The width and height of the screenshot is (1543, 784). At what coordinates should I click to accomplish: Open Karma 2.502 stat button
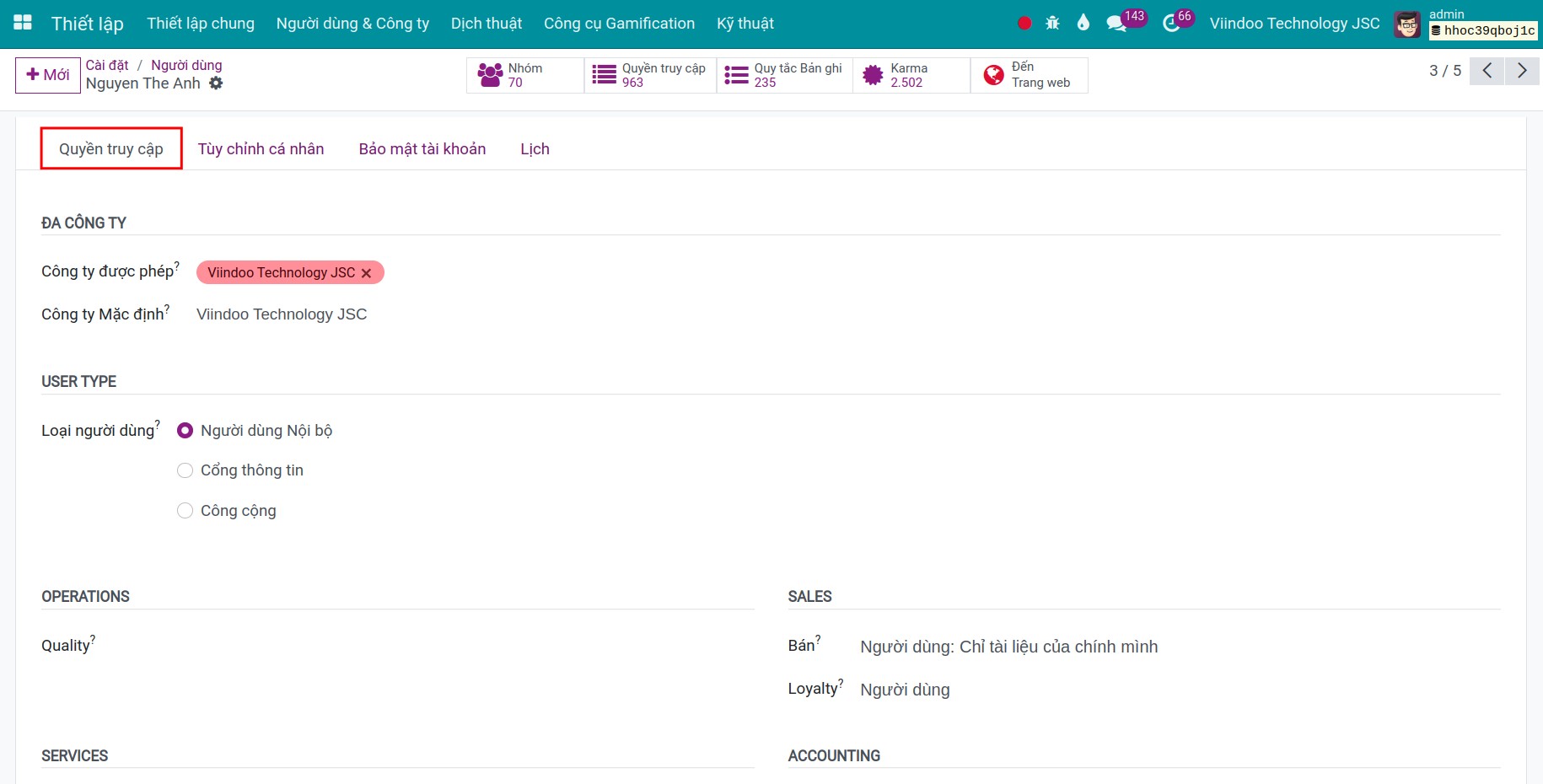tap(911, 75)
